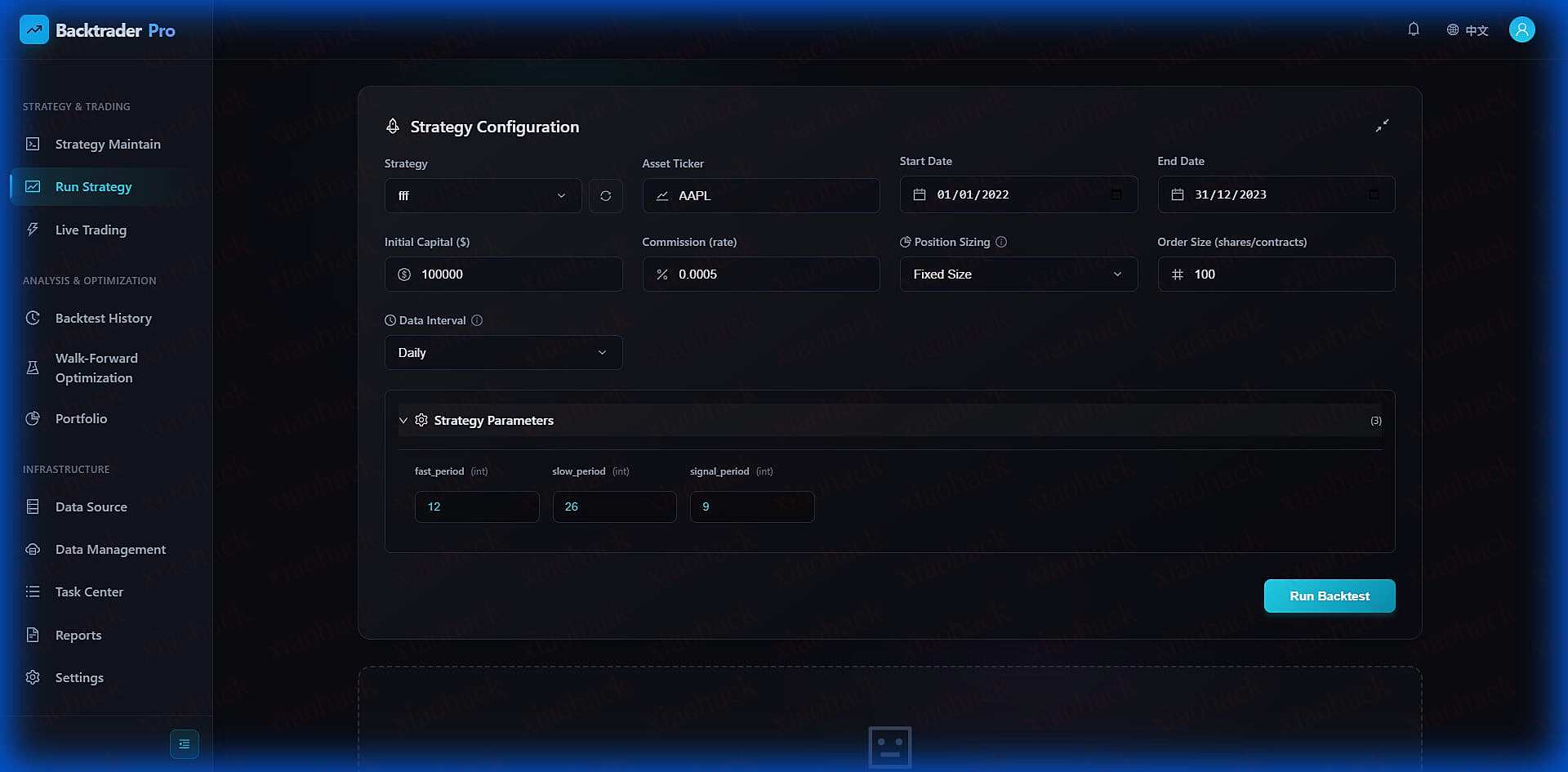Click the sidebar collapse toggle at bottom

click(x=185, y=744)
